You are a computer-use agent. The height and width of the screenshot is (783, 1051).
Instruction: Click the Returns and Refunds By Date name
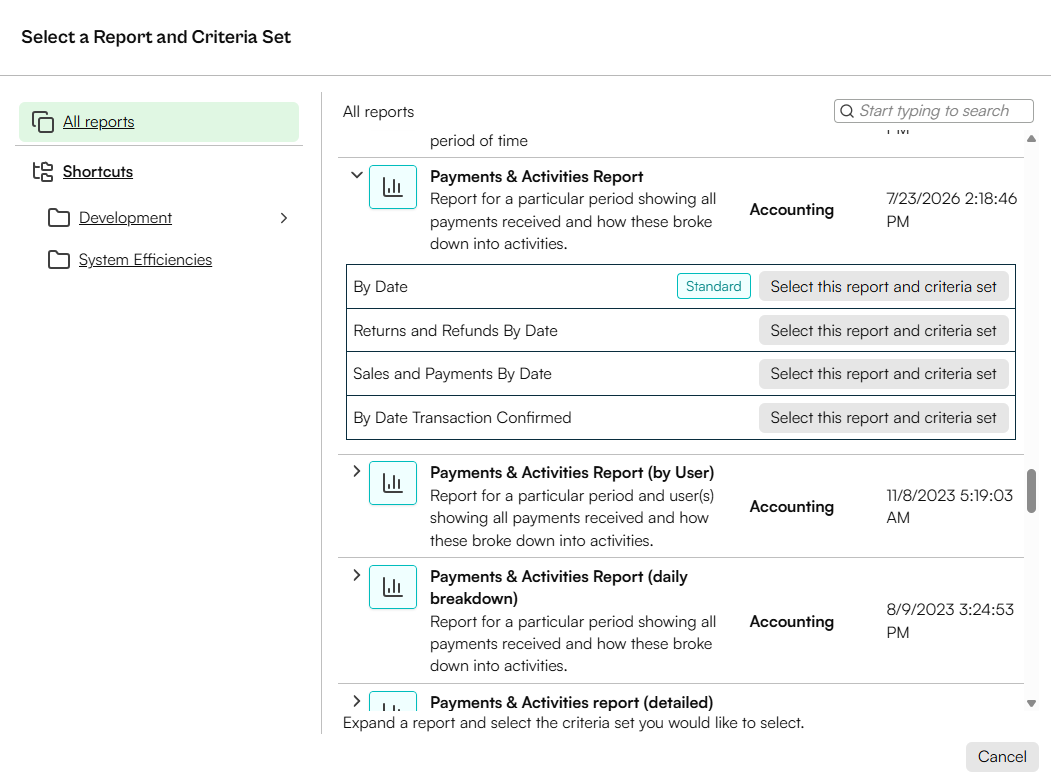[x=455, y=330]
